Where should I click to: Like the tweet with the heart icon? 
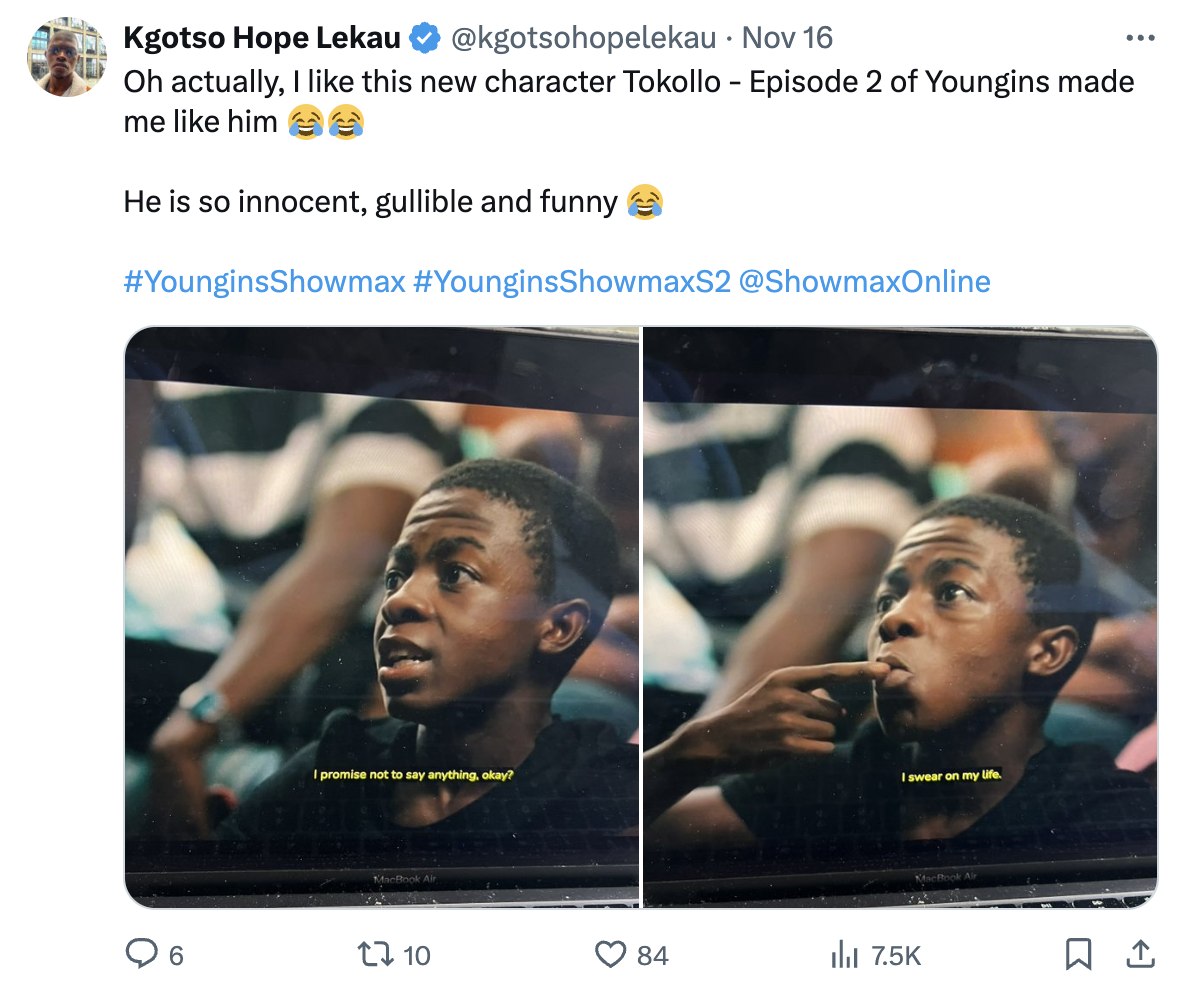point(610,955)
